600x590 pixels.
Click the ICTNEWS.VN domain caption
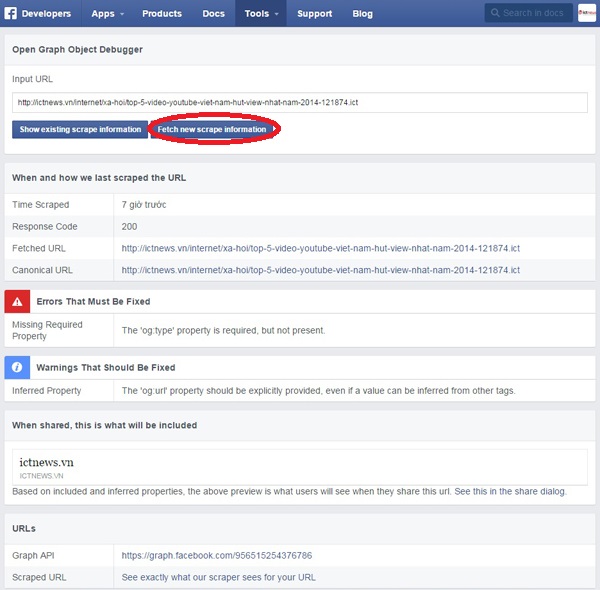pos(41,476)
